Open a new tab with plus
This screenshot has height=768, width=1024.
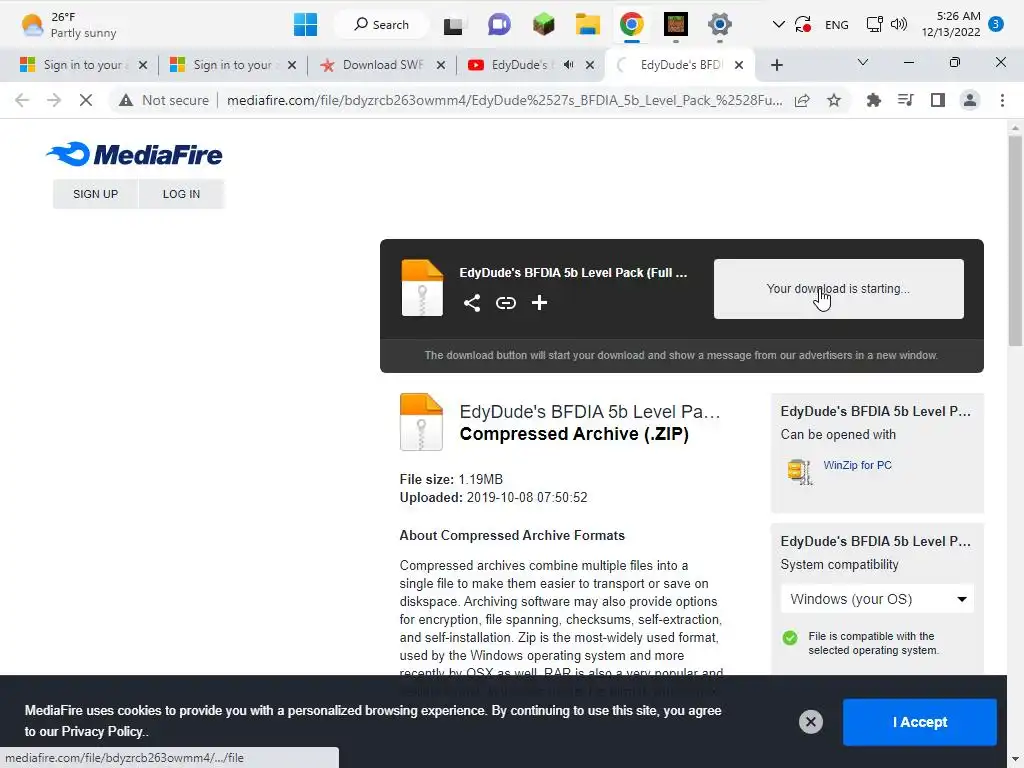pyautogui.click(x=776, y=65)
